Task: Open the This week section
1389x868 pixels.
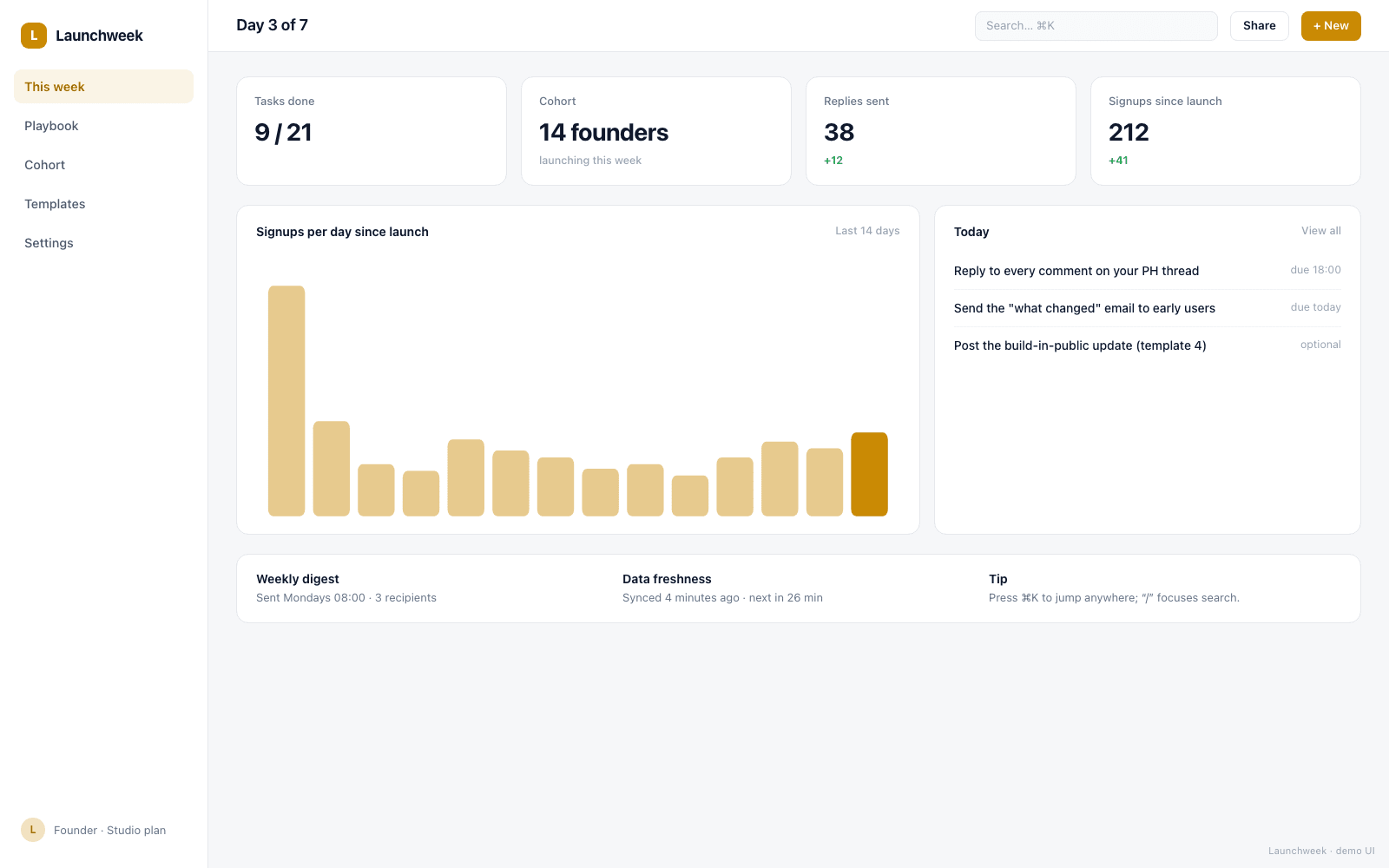Action: (103, 87)
